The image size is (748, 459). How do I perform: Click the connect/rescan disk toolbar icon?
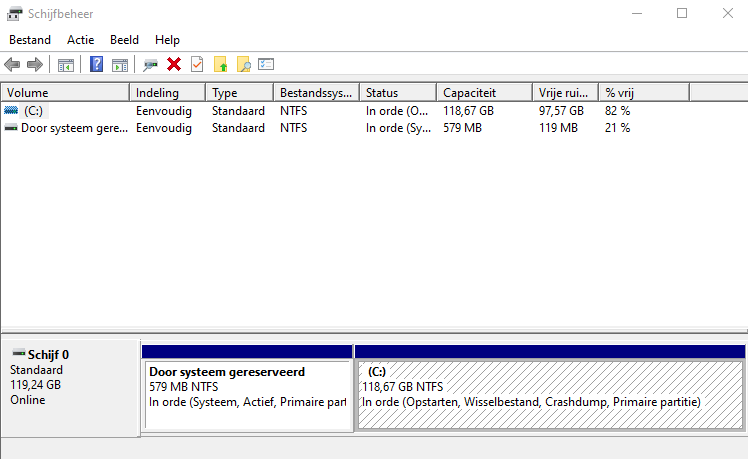150,64
